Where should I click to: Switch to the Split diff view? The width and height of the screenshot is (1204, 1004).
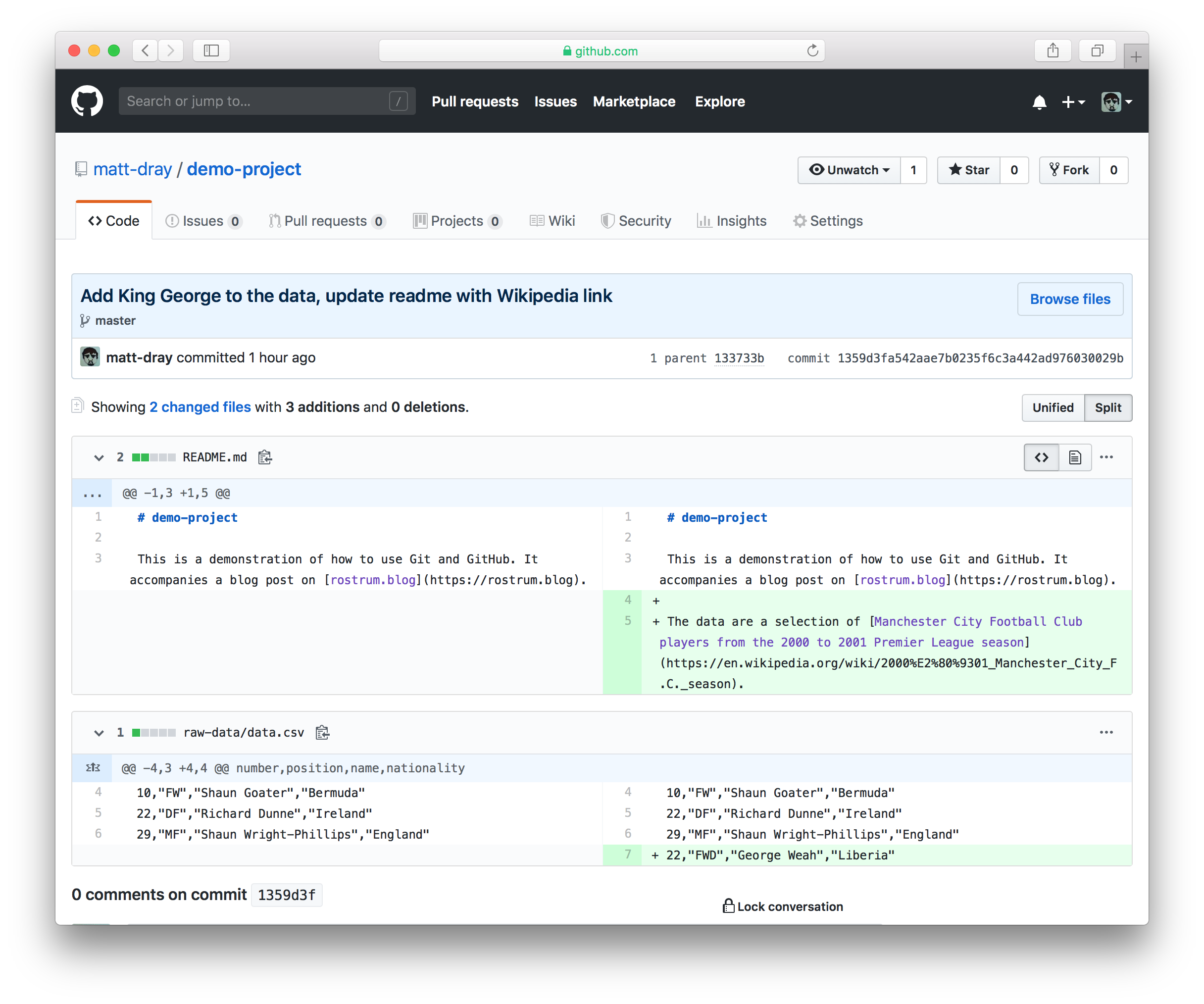coord(1109,407)
